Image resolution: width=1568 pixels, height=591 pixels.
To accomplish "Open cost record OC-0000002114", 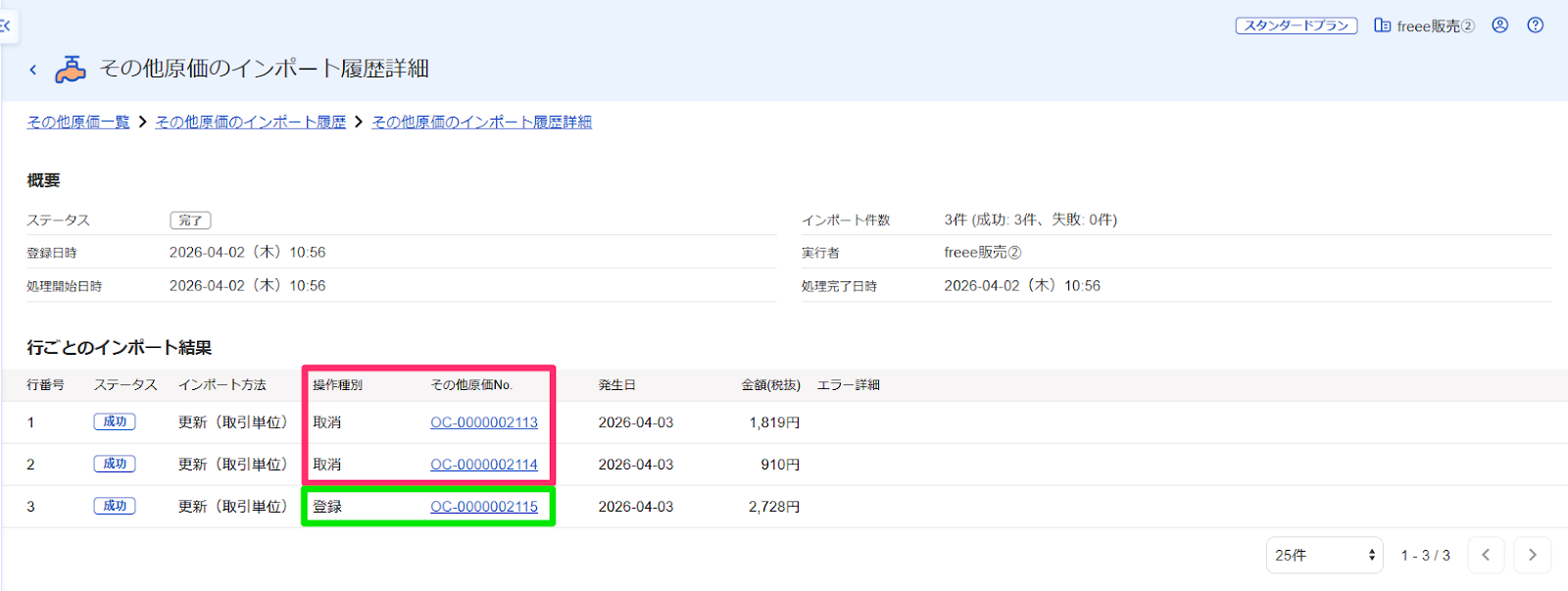I will pyautogui.click(x=484, y=465).
